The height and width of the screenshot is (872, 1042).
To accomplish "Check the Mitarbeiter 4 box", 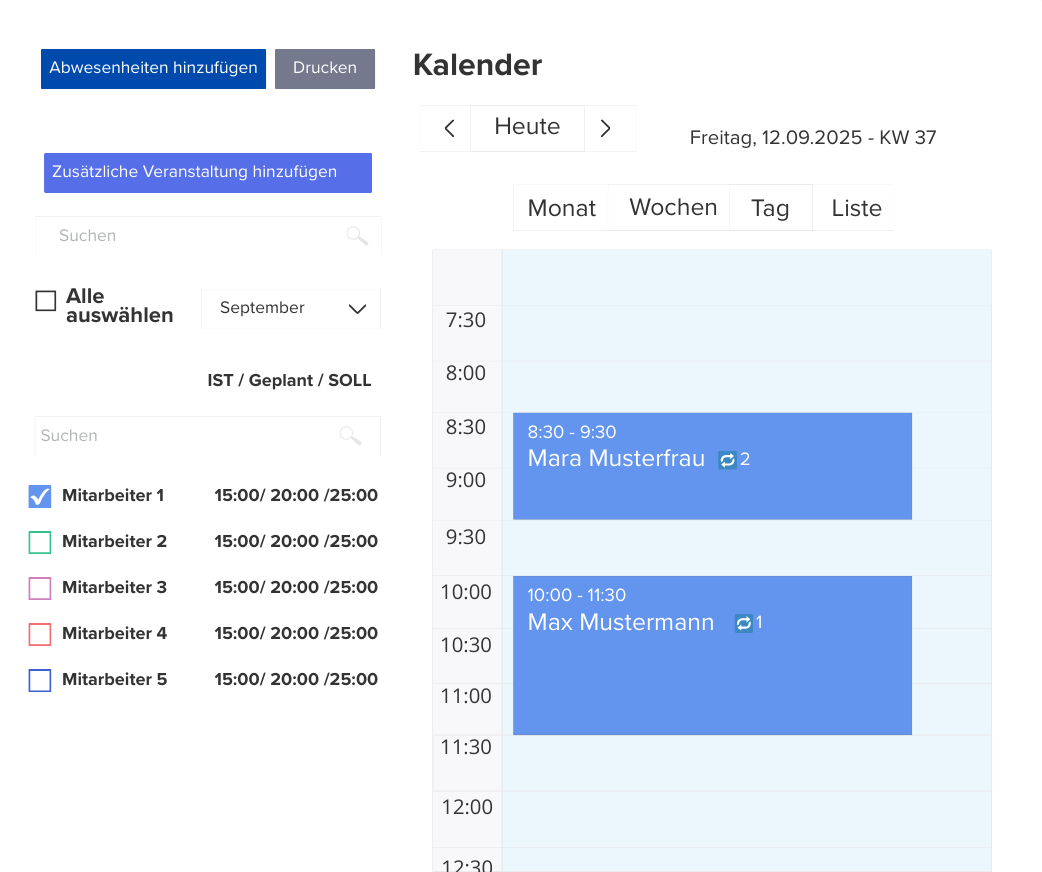I will click(x=40, y=634).
